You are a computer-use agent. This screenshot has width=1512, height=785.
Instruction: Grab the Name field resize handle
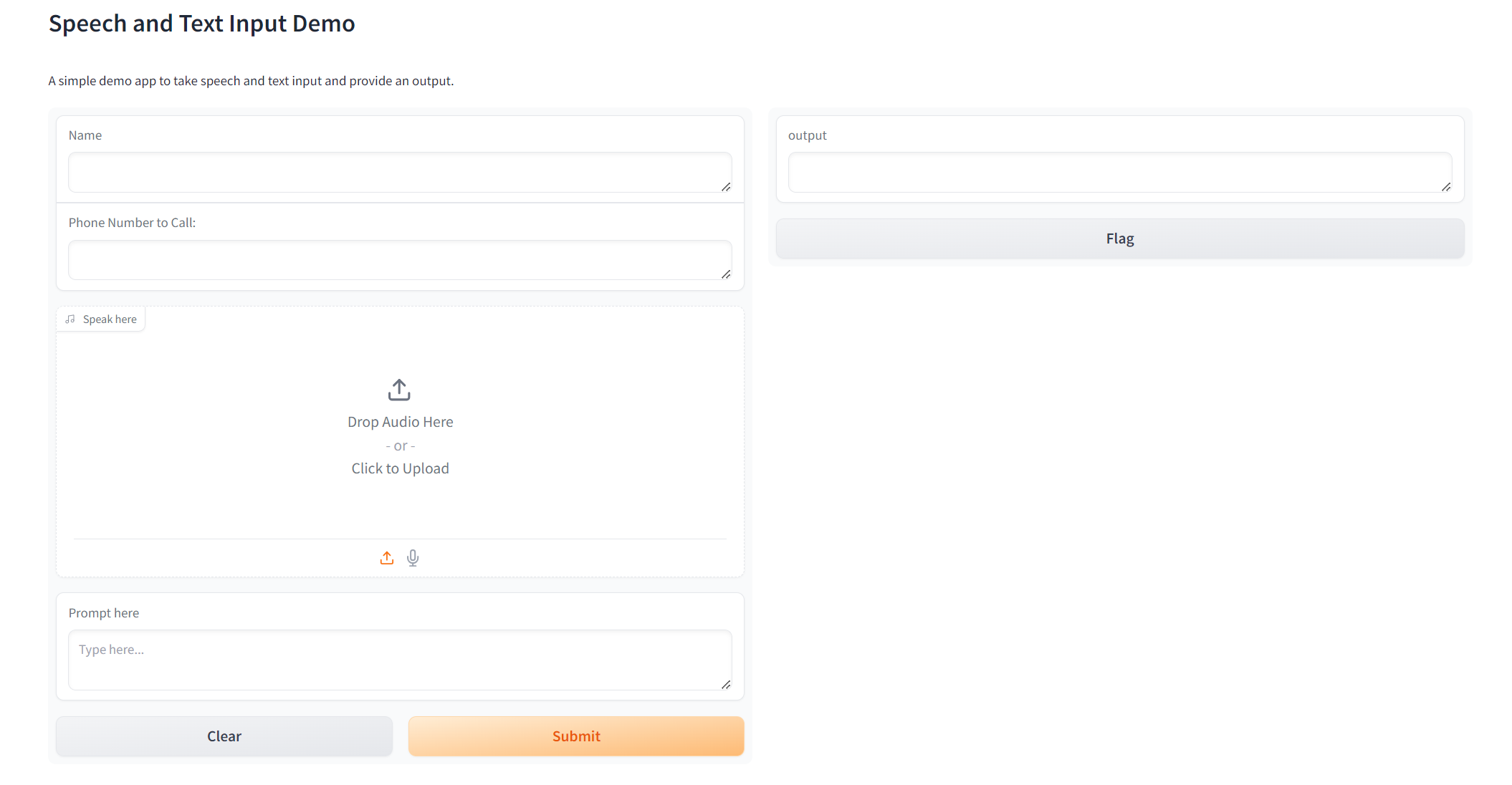[x=726, y=187]
